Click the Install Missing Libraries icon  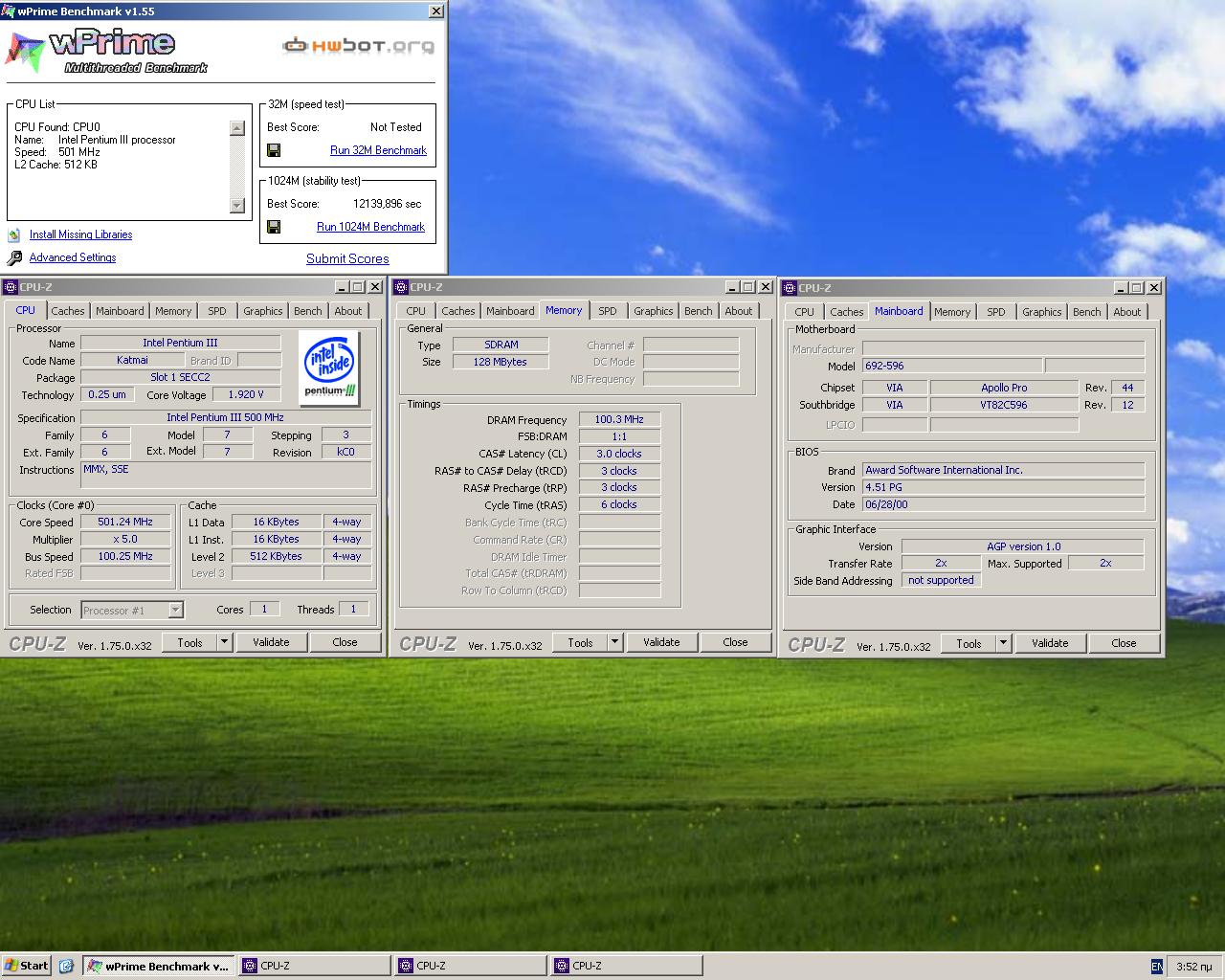point(14,234)
